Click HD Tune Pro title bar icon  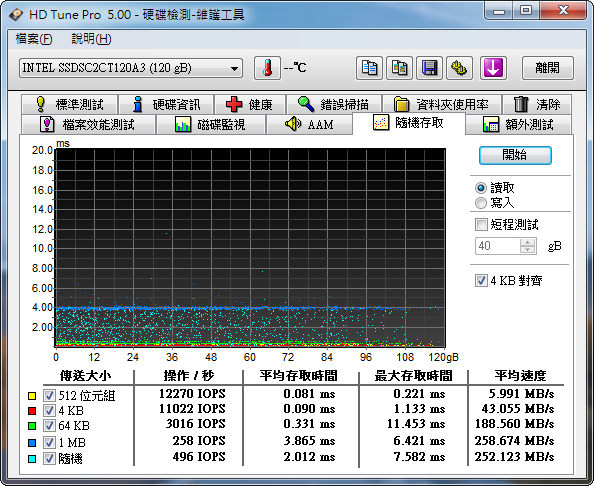(x=16, y=15)
